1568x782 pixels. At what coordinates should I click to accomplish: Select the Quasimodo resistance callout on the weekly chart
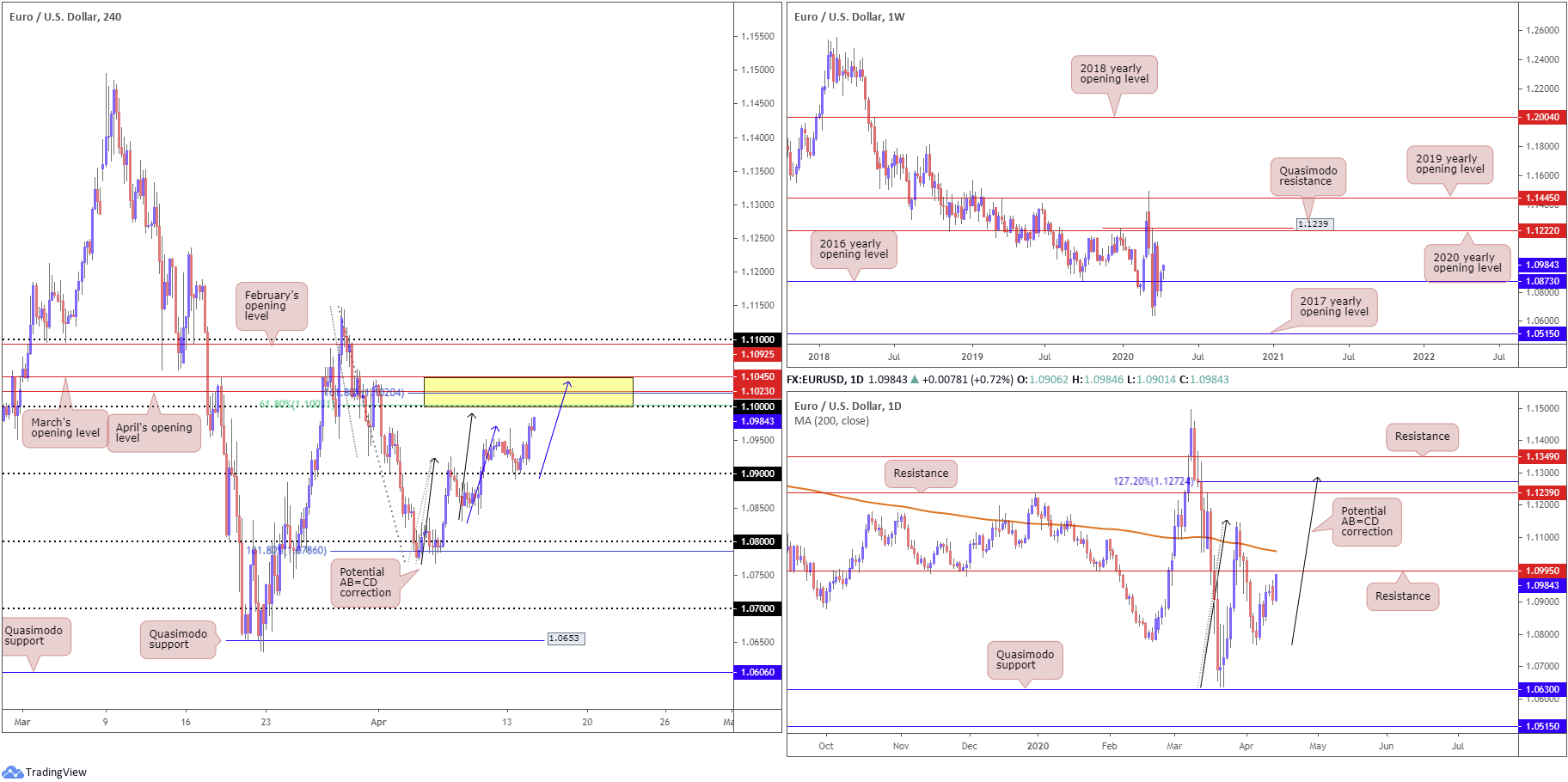coord(1308,176)
